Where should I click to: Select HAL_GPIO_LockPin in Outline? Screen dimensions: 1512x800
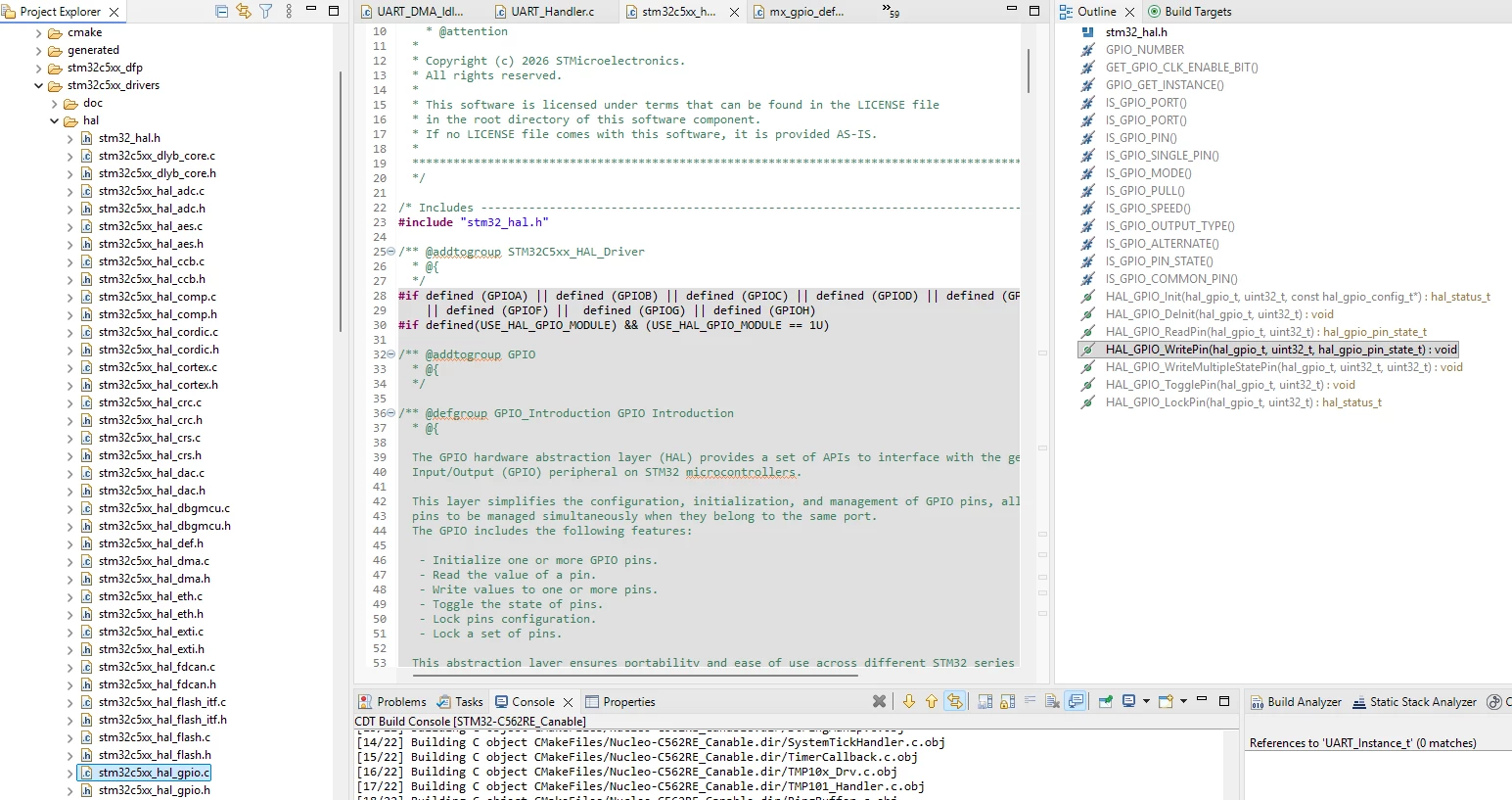[x=1243, y=402]
